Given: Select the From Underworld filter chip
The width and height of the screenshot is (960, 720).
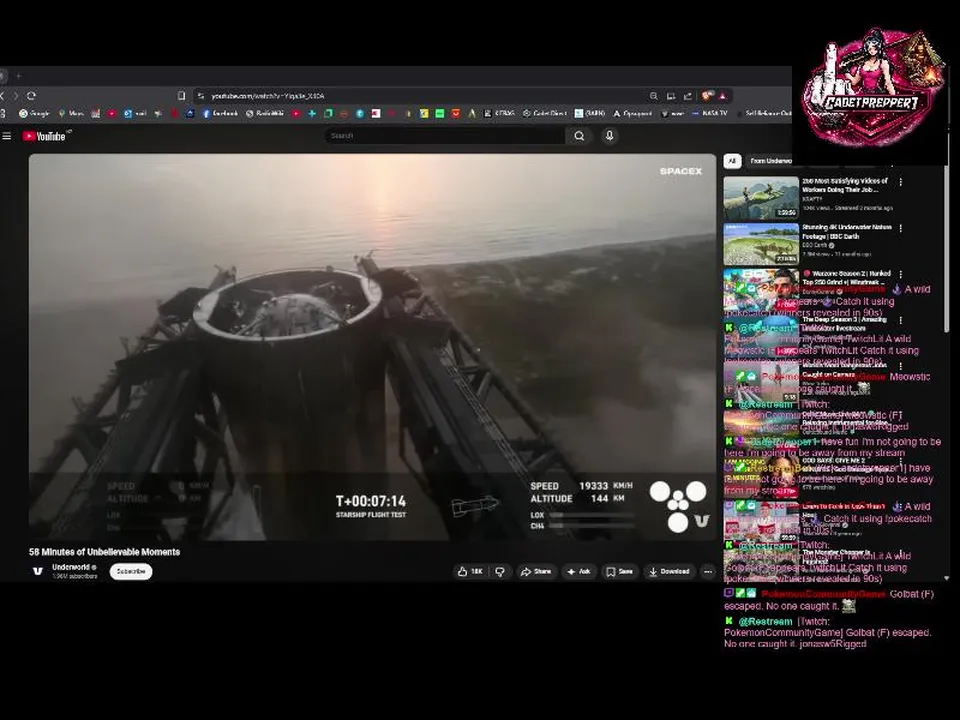Looking at the screenshot, I should pyautogui.click(x=770, y=161).
